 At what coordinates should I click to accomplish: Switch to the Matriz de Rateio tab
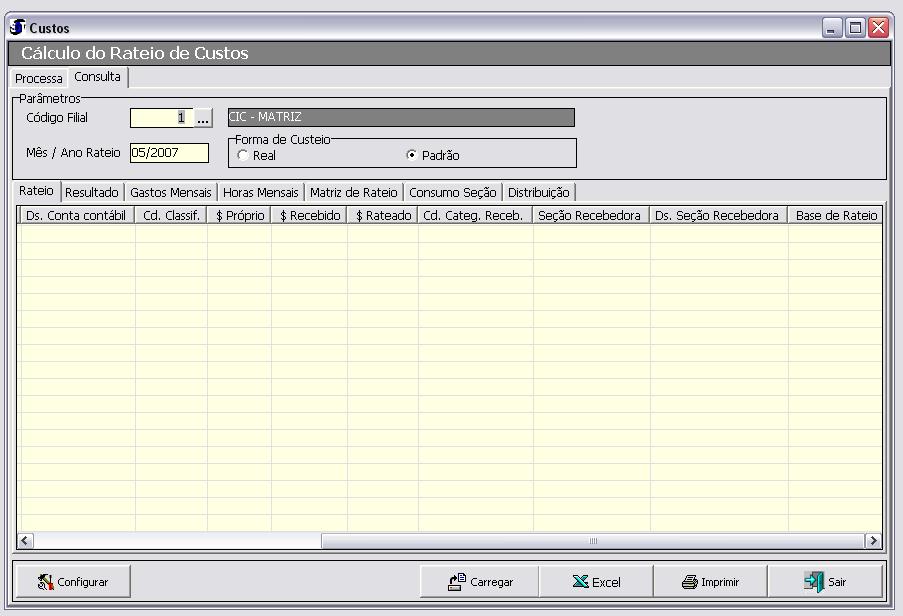(353, 192)
